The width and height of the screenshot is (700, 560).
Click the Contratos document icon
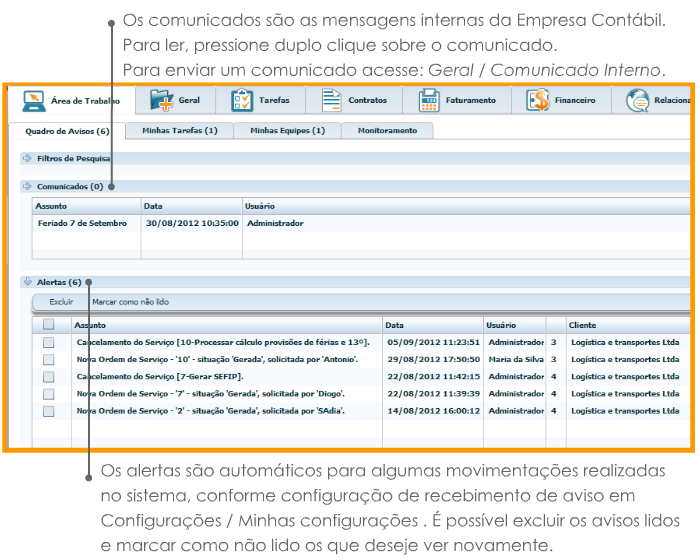(x=332, y=100)
